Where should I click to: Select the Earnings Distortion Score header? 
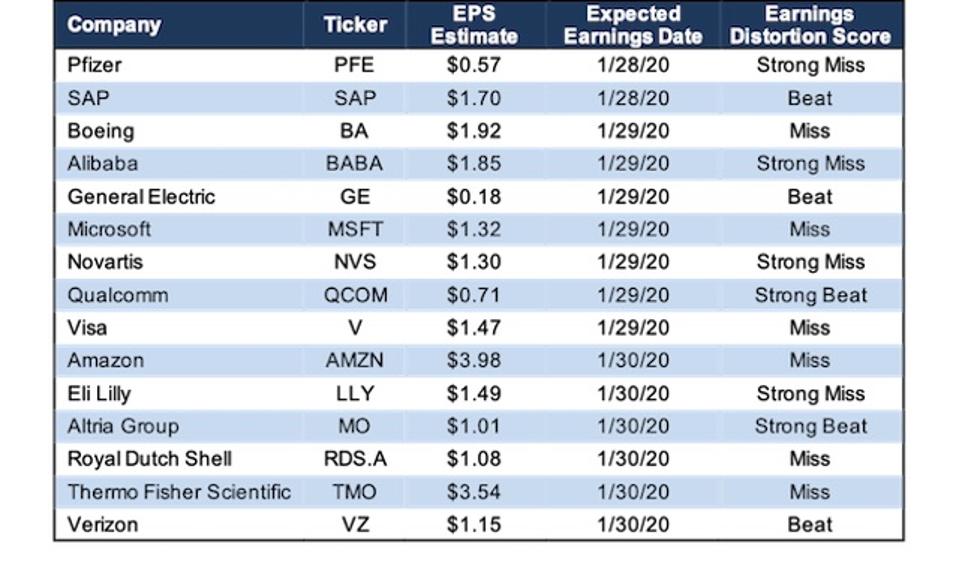point(809,25)
